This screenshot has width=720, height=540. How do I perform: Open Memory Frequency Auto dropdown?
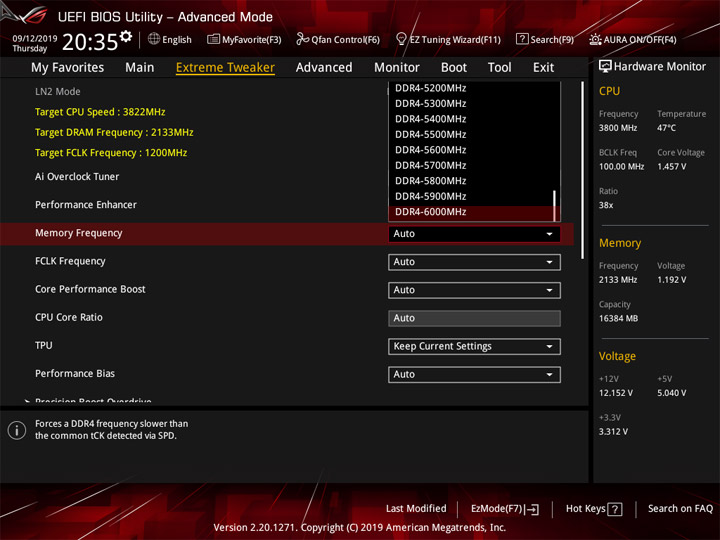[x=474, y=234]
